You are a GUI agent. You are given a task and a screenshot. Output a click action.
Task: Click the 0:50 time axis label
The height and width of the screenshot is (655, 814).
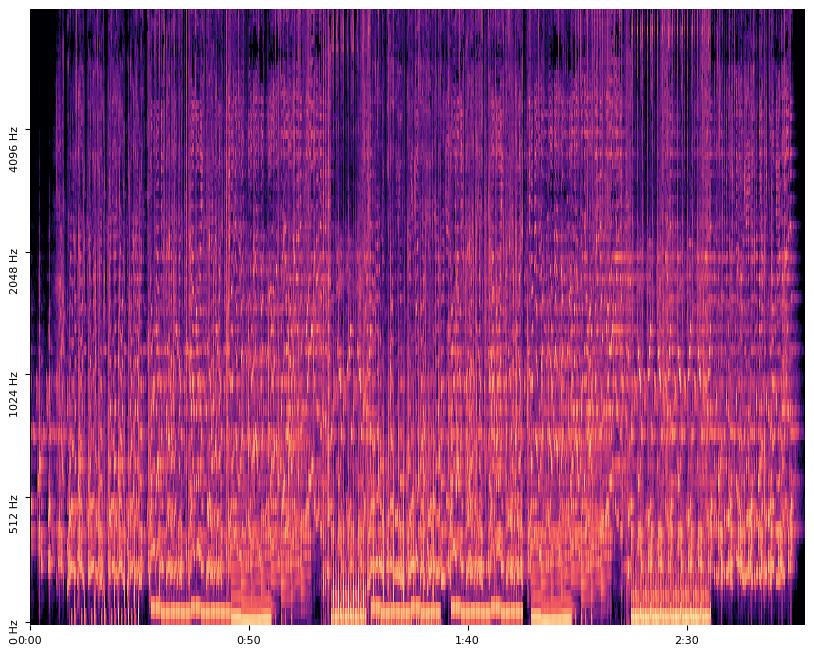[249, 640]
